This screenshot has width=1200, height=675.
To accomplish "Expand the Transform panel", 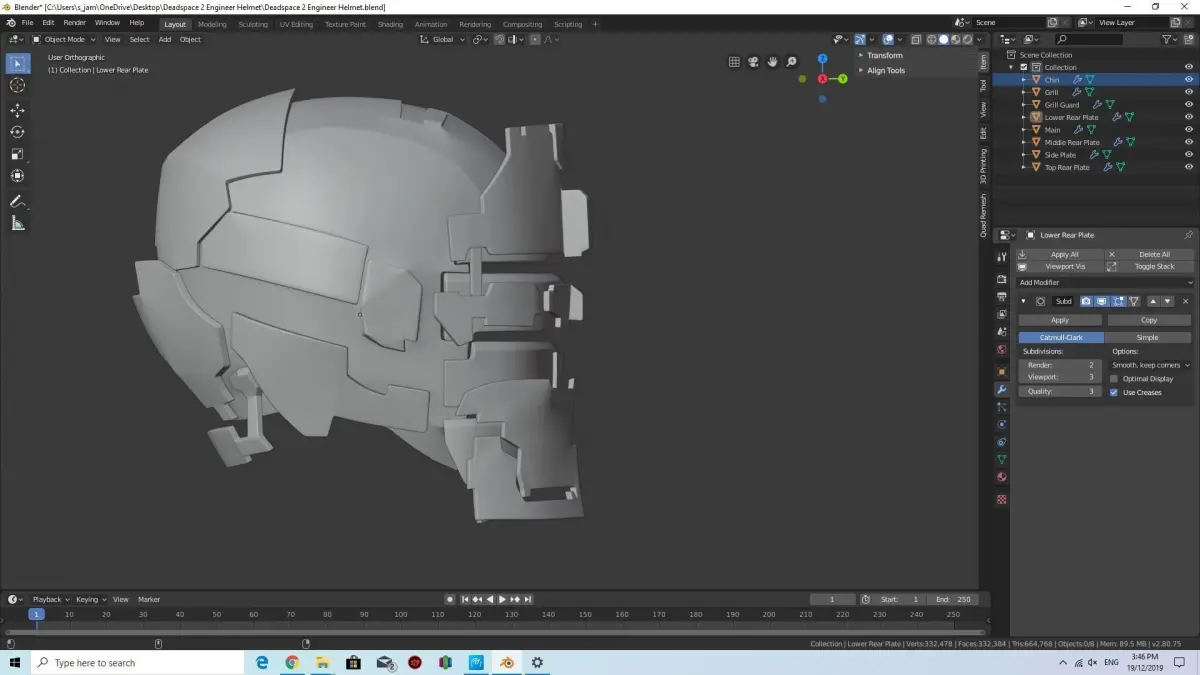I will tap(884, 56).
